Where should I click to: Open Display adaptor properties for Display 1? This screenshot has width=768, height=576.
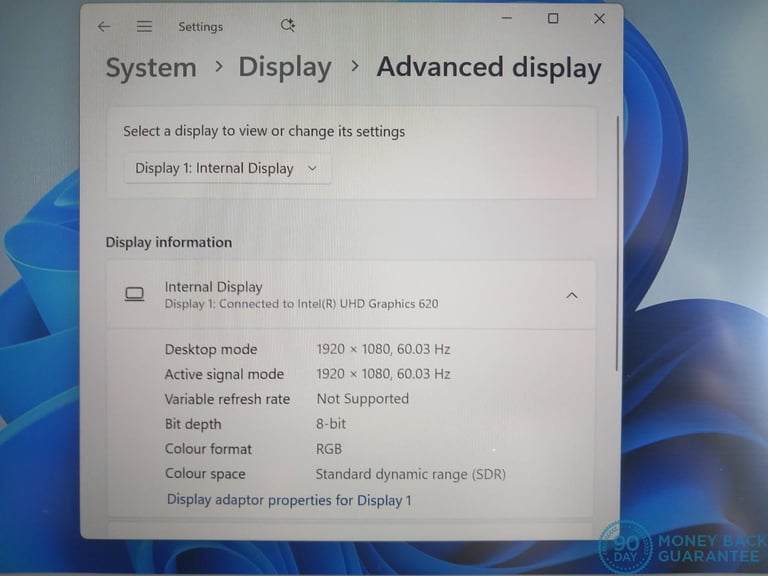click(x=289, y=500)
